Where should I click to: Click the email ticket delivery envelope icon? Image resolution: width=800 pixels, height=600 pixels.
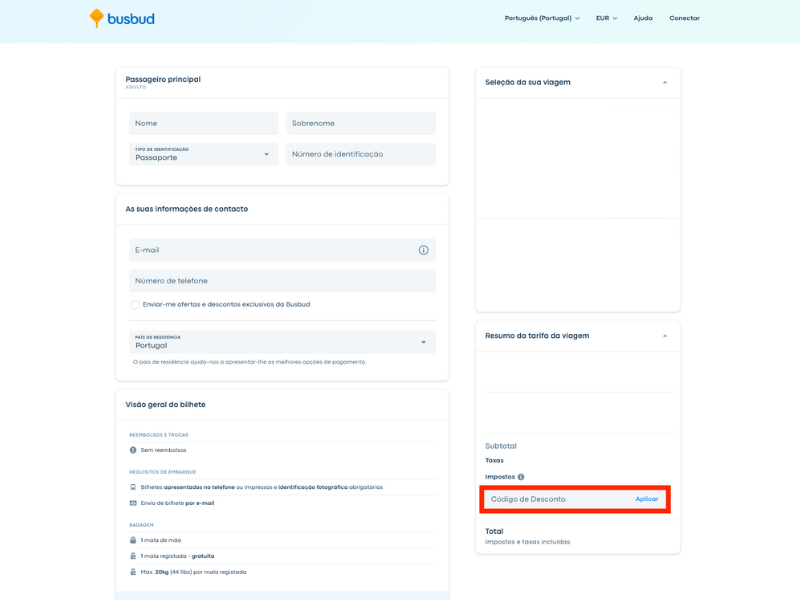(133, 503)
